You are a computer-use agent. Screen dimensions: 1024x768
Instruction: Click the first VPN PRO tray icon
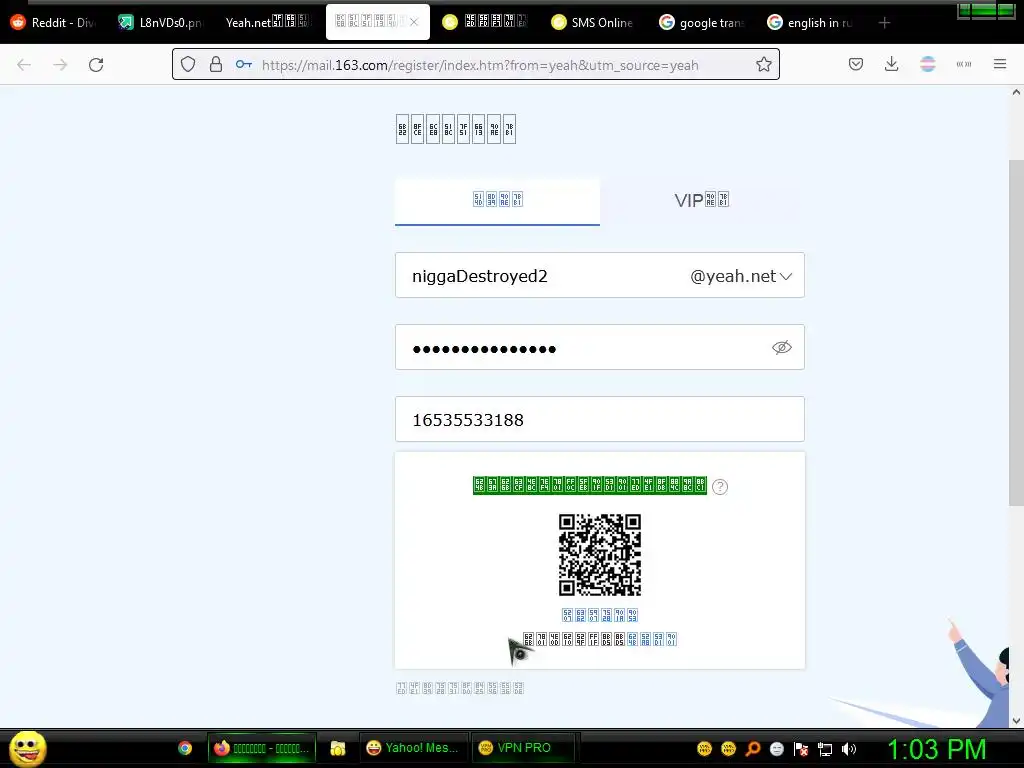pyautogui.click(x=704, y=749)
